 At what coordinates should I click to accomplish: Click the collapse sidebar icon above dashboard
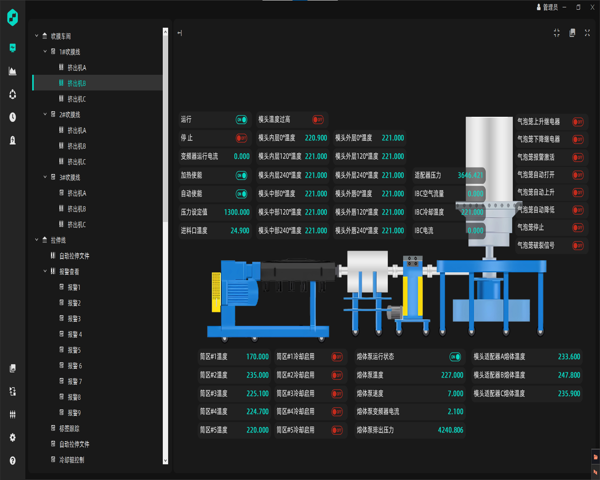tap(180, 33)
